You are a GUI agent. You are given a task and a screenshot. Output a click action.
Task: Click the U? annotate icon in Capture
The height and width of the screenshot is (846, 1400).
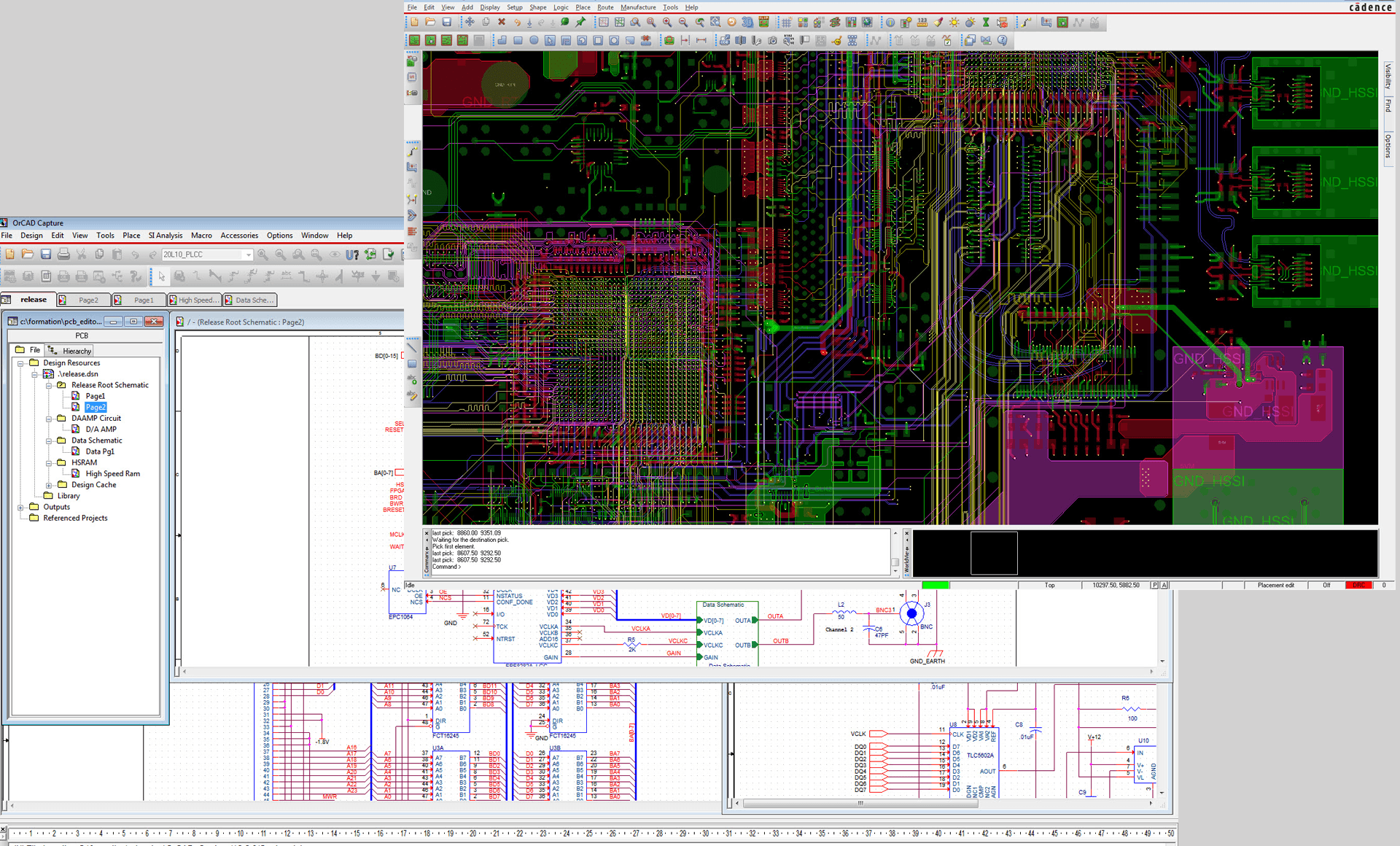(x=352, y=255)
